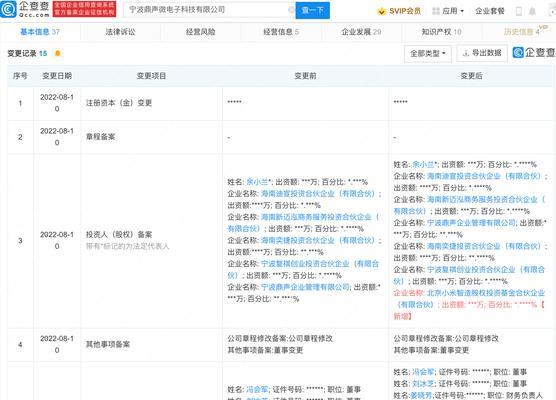Switch to the 法律诉讼 tab
The width and height of the screenshot is (556, 400).
tap(121, 32)
